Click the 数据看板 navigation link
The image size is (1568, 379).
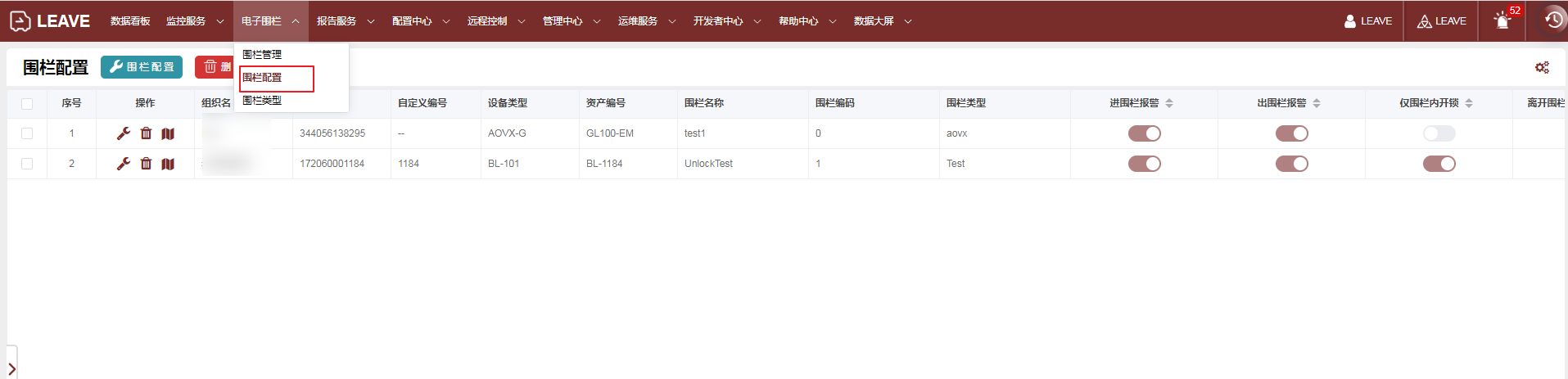pos(130,21)
